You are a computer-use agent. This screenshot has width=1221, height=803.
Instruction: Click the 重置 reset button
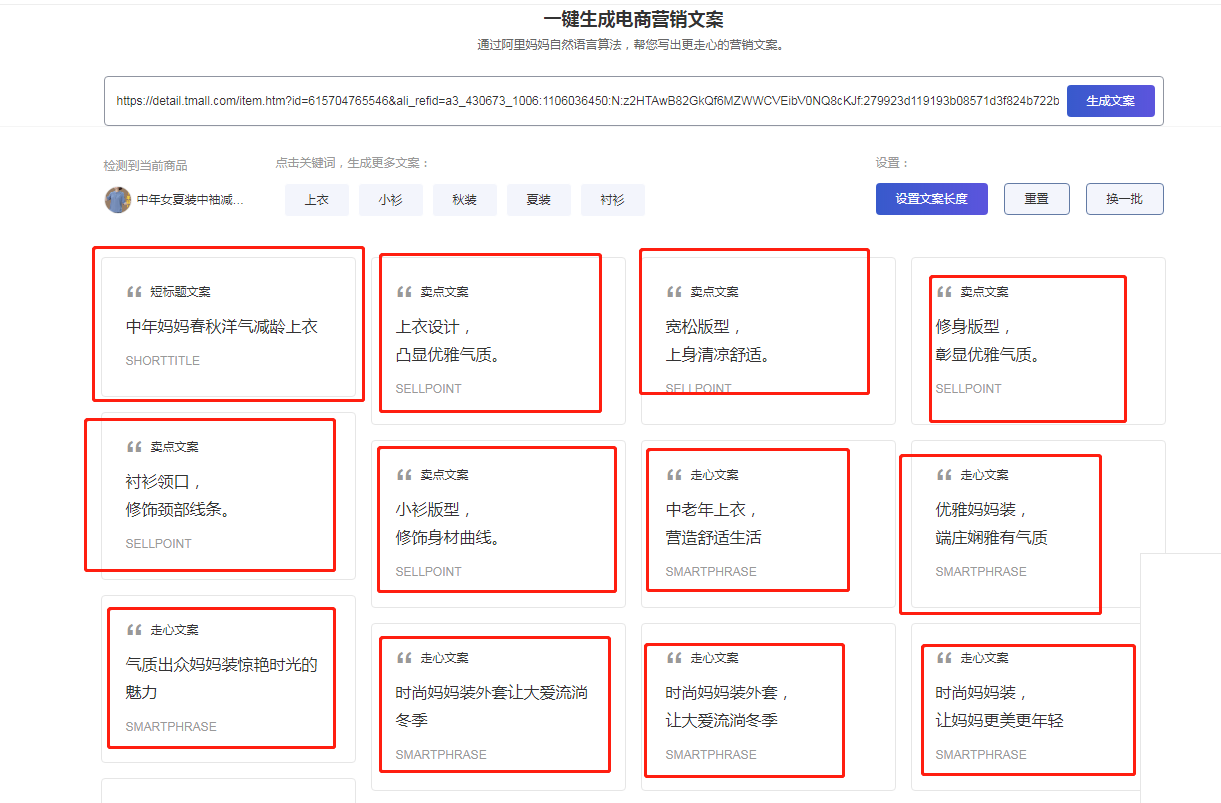[1036, 198]
